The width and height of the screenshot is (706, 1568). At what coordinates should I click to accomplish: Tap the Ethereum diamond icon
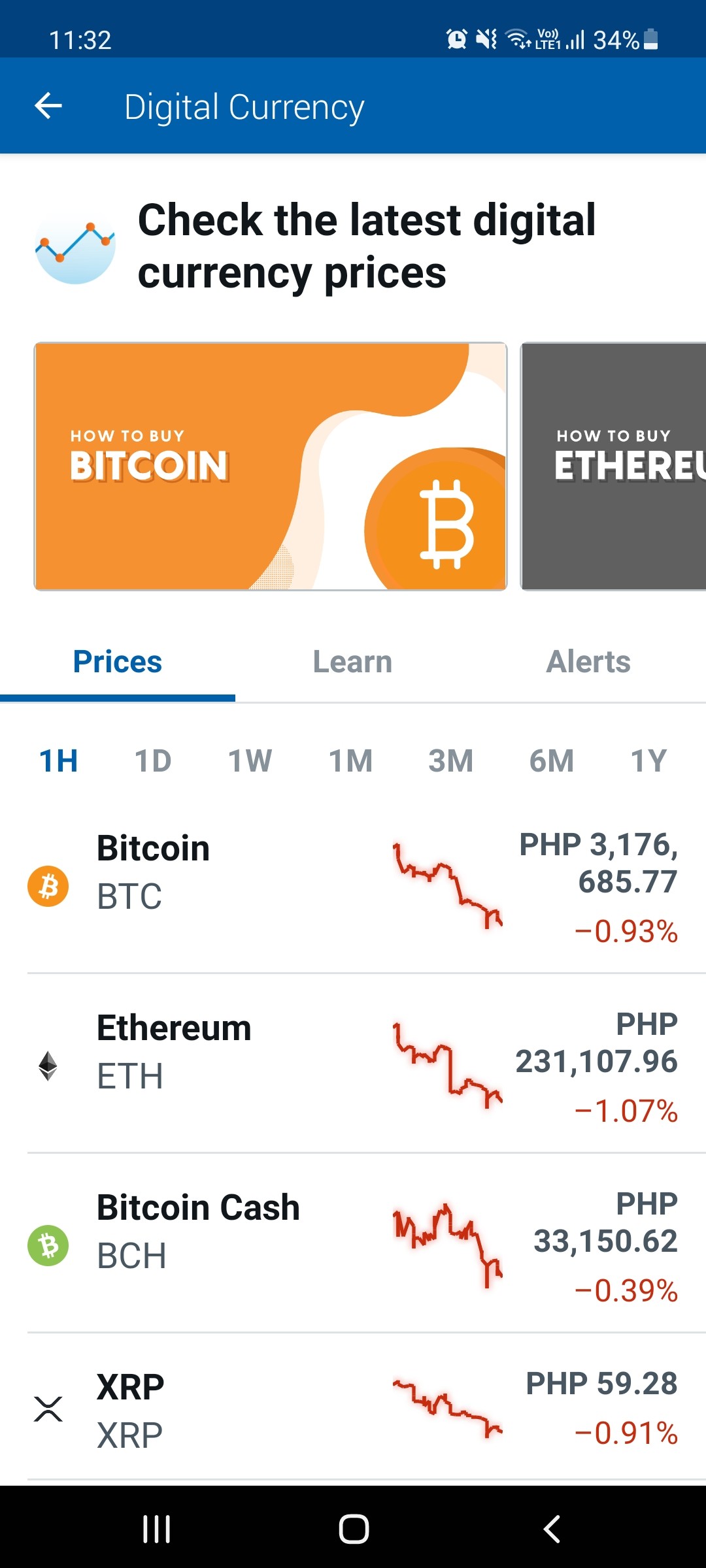(48, 1066)
